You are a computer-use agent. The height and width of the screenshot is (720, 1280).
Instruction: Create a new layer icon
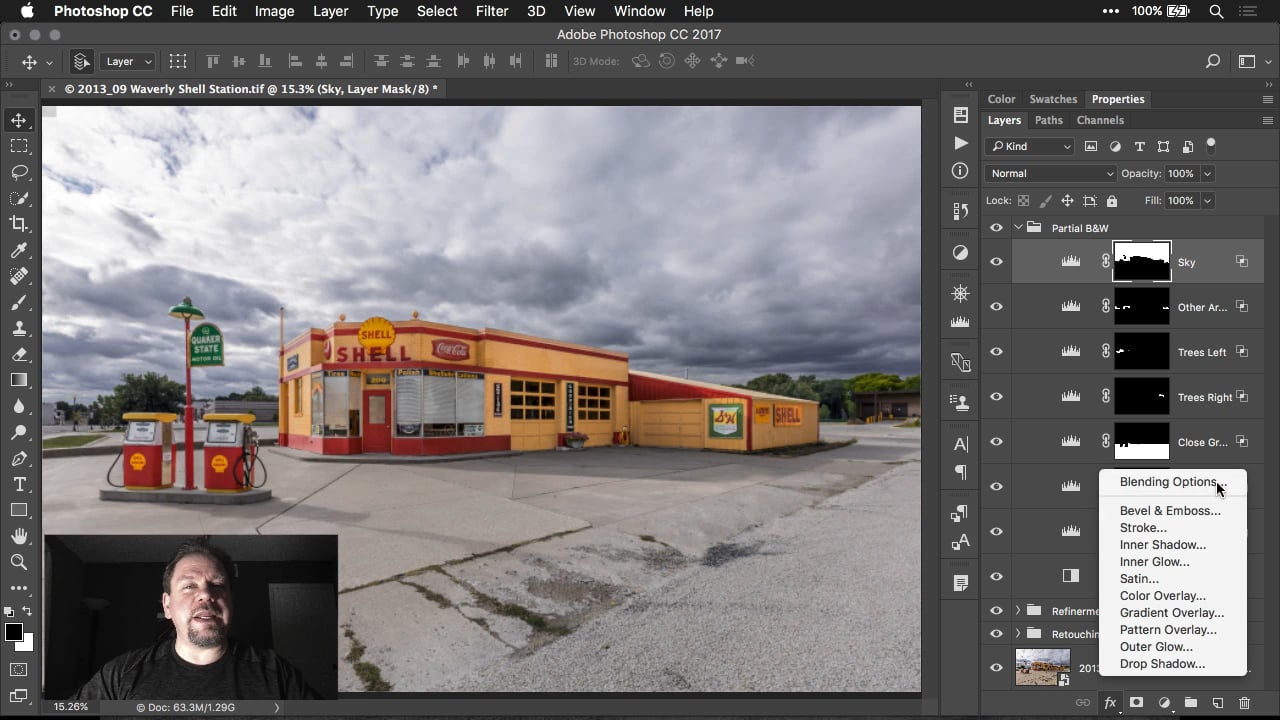pos(1218,703)
